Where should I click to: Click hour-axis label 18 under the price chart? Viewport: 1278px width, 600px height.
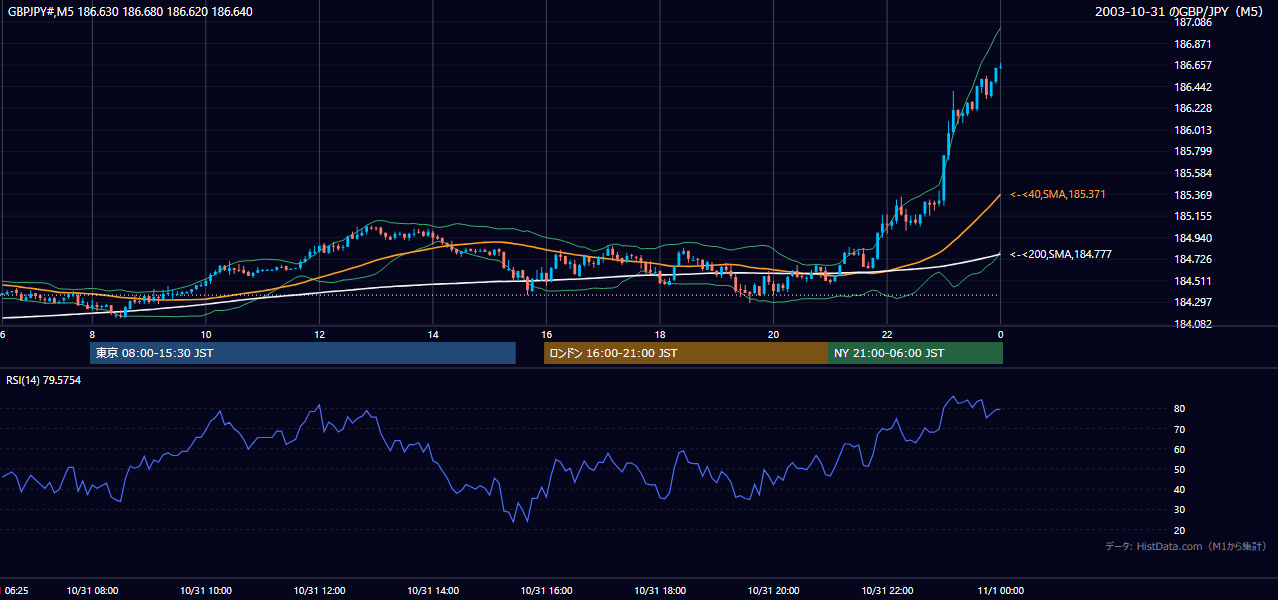tap(660, 334)
